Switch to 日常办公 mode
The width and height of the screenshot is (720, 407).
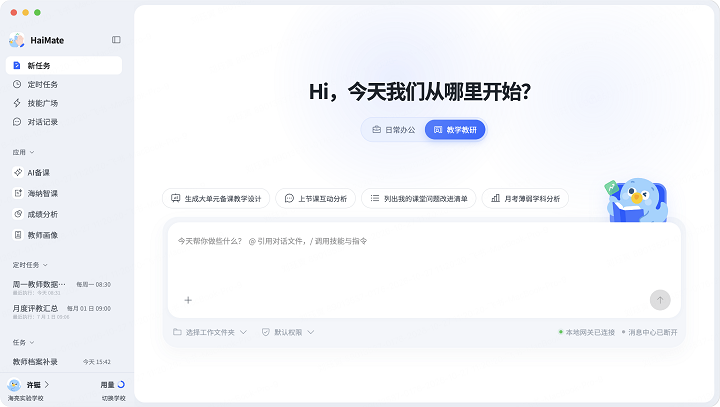[394, 130]
